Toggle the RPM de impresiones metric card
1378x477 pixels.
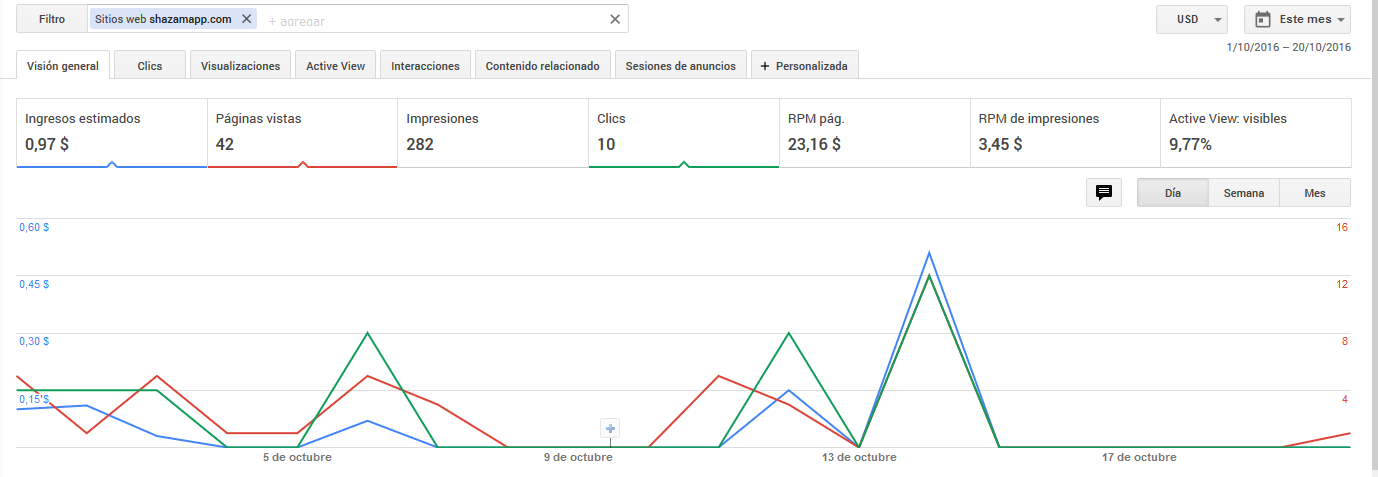1065,132
